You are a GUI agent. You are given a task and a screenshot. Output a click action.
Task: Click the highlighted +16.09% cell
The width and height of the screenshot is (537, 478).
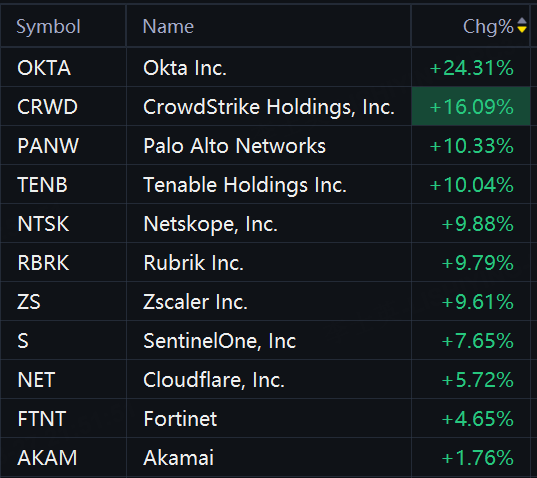tap(471, 106)
